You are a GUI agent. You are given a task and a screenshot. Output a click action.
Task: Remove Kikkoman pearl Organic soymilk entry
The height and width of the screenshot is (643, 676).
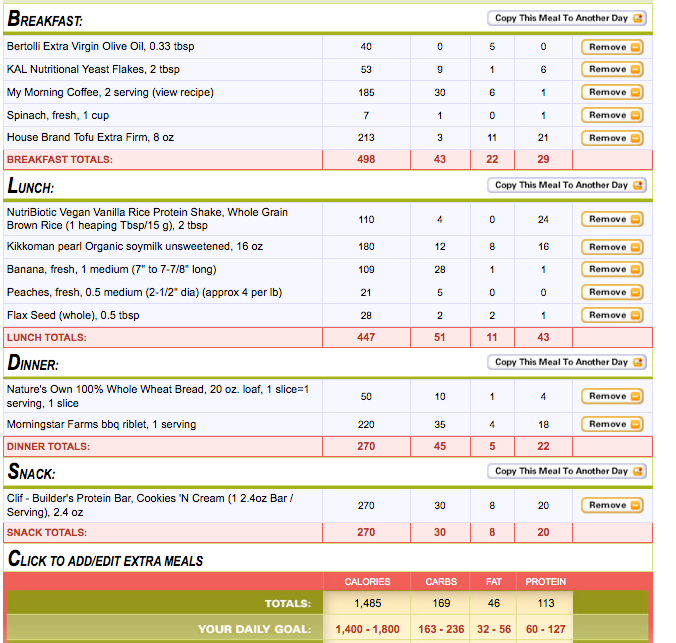[611, 247]
